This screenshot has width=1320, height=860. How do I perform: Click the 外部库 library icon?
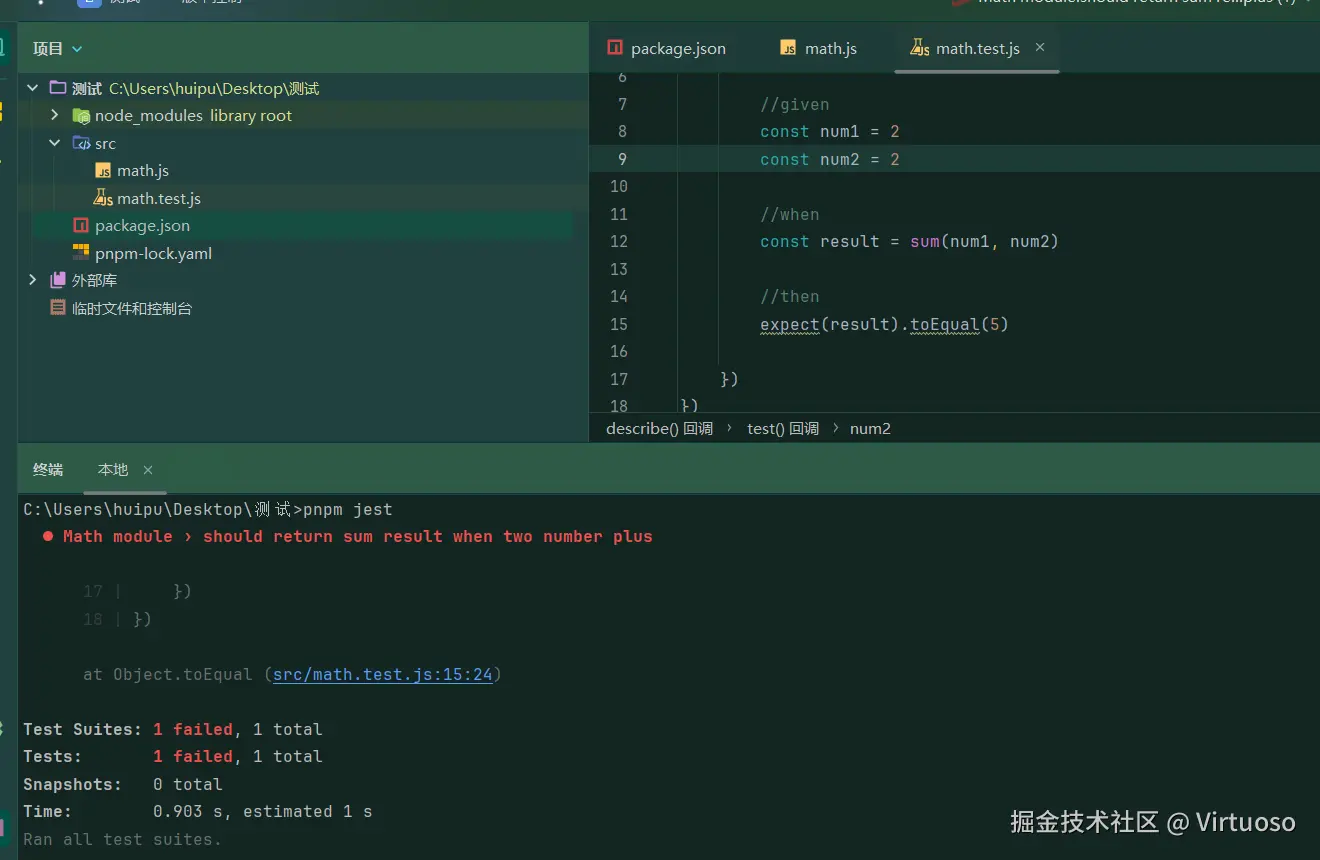pos(58,281)
